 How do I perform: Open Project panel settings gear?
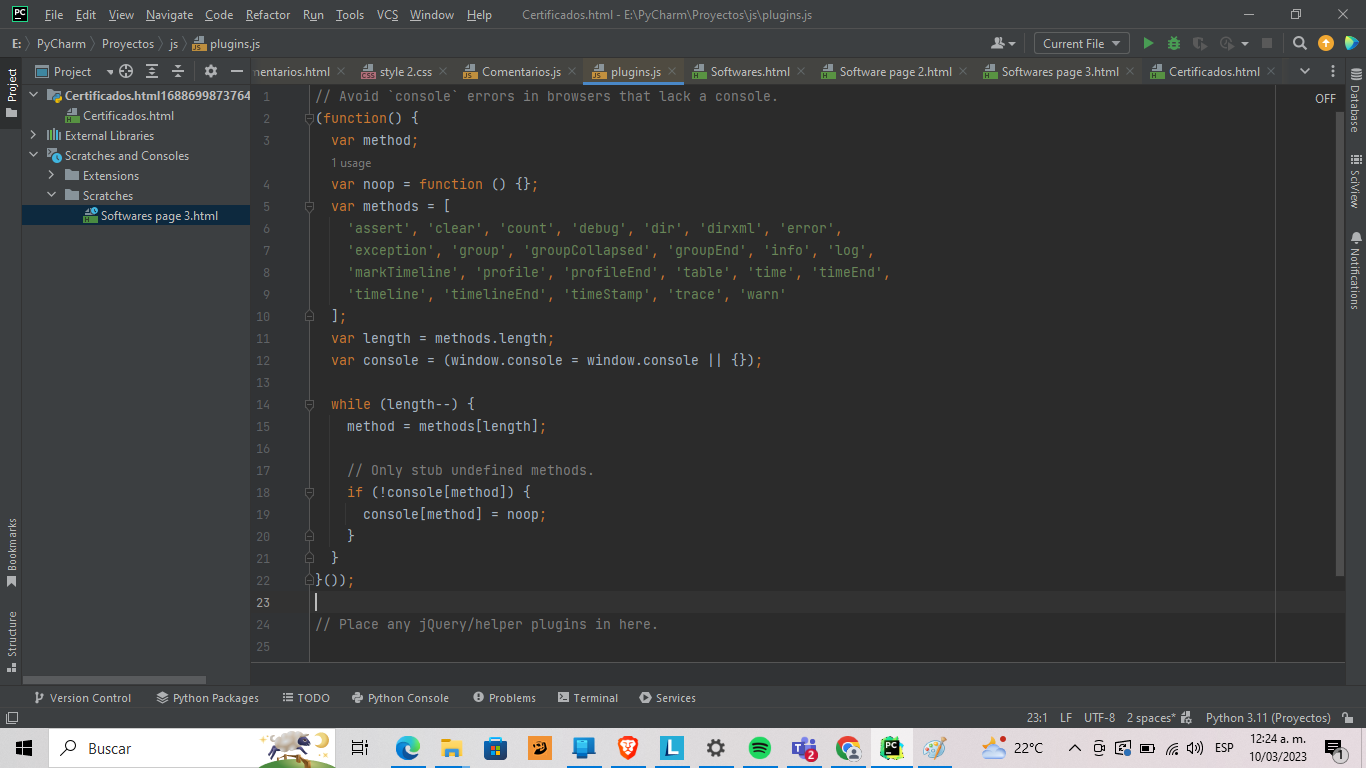(x=210, y=71)
